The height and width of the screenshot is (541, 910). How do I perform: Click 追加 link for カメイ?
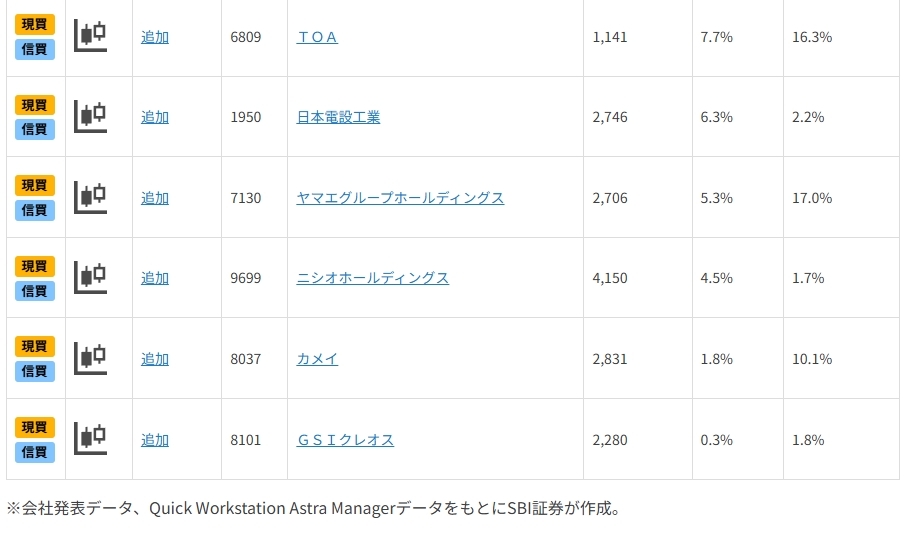click(x=155, y=359)
